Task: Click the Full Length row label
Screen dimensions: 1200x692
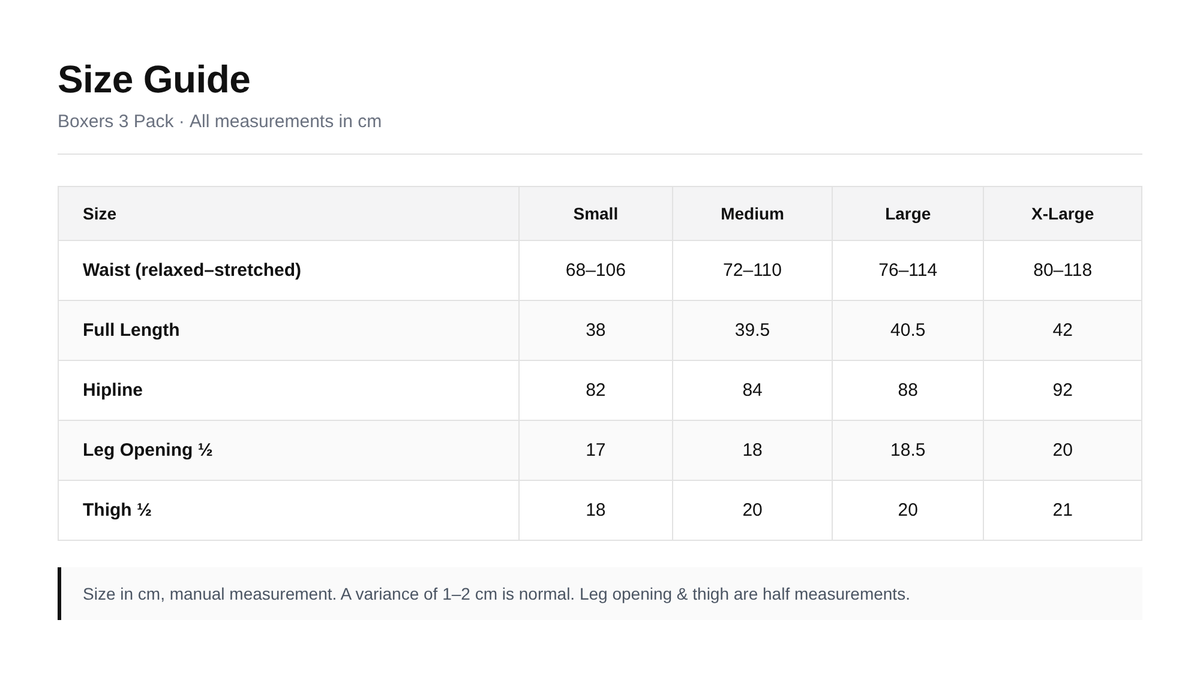Action: point(131,330)
